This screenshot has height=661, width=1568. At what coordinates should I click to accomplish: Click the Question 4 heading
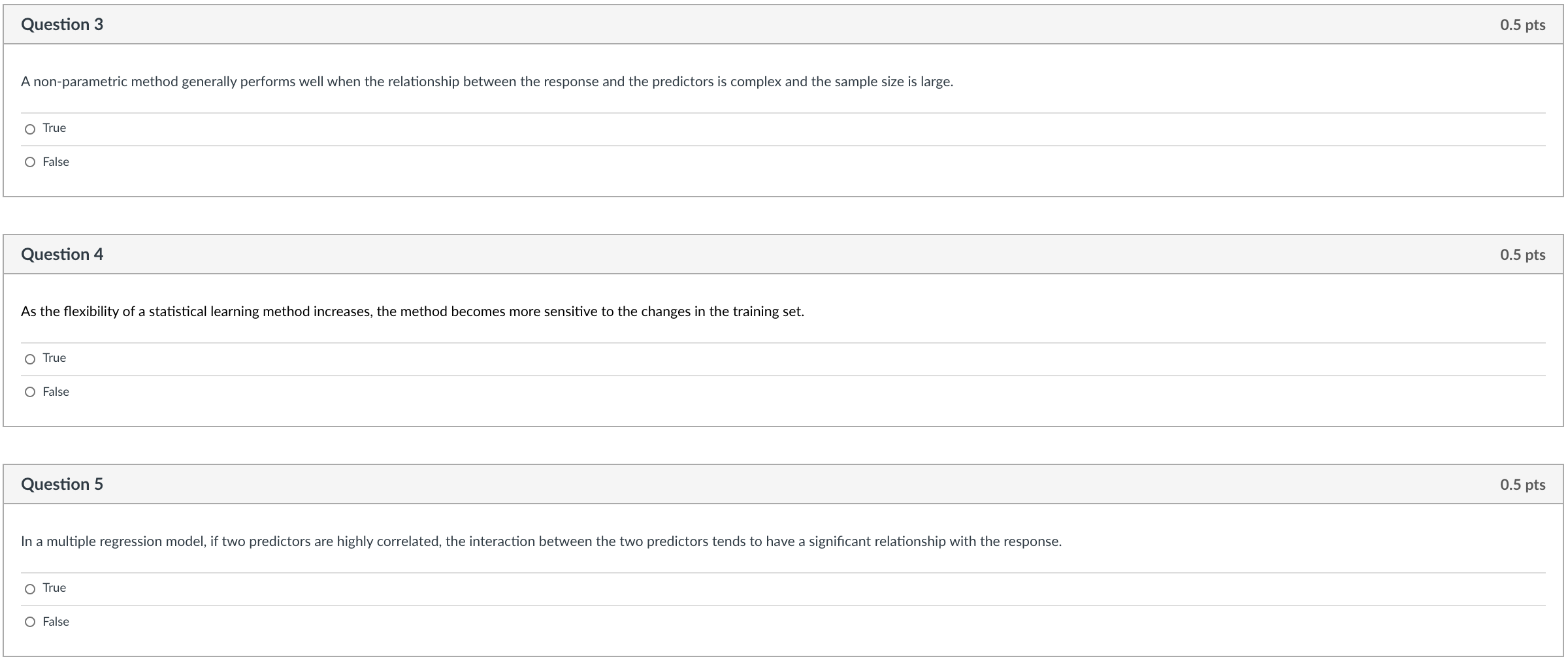62,254
